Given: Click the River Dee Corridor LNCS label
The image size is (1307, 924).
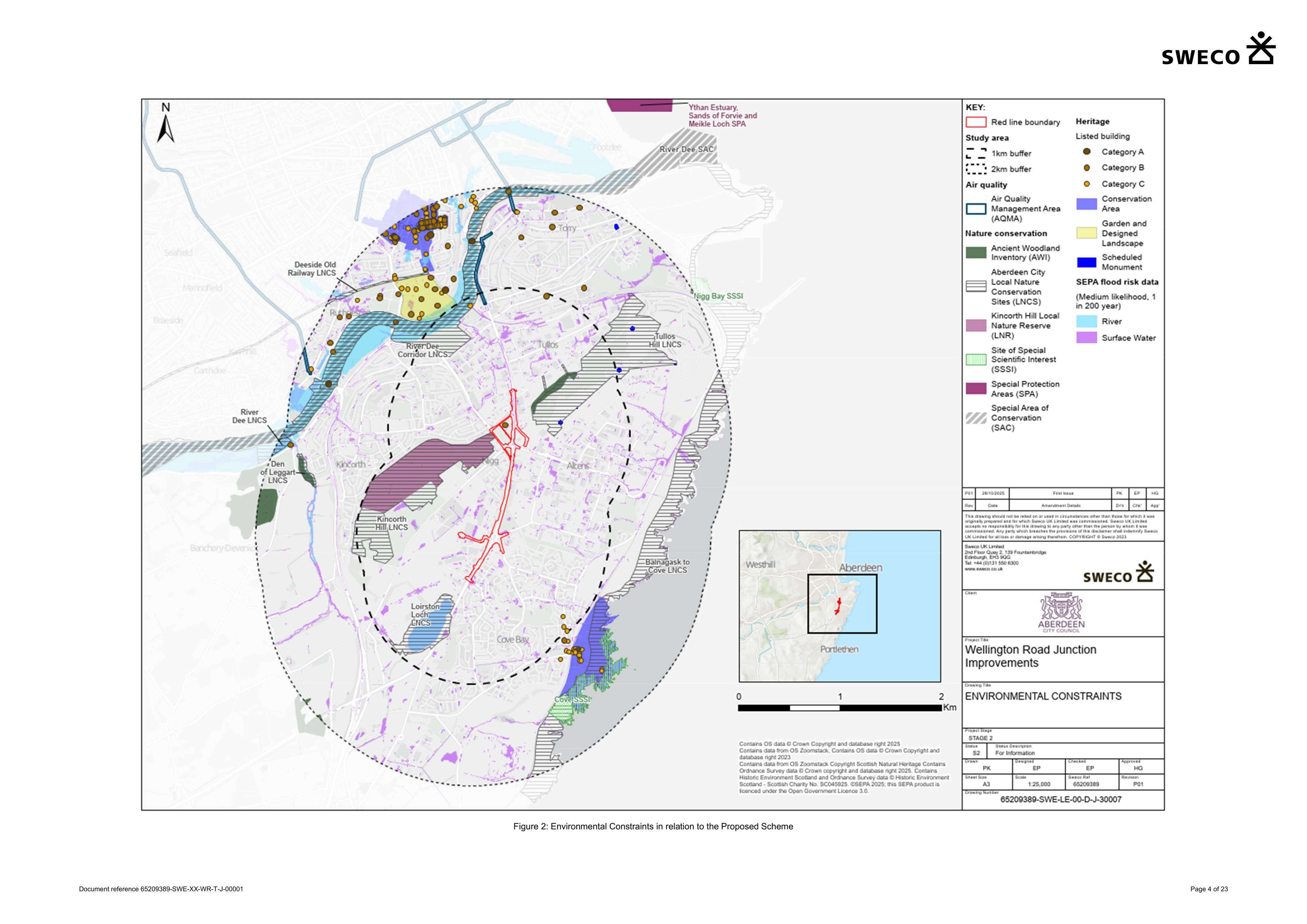Looking at the screenshot, I should tap(423, 350).
